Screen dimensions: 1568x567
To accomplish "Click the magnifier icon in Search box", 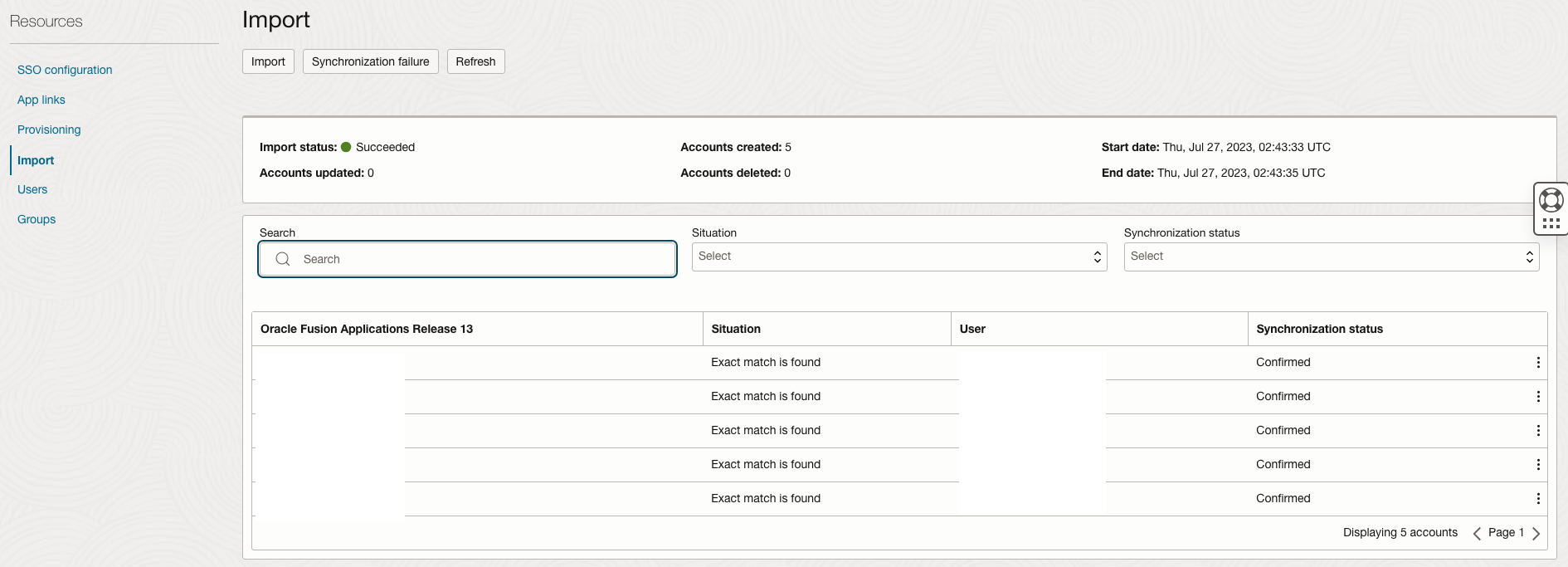I will (283, 259).
